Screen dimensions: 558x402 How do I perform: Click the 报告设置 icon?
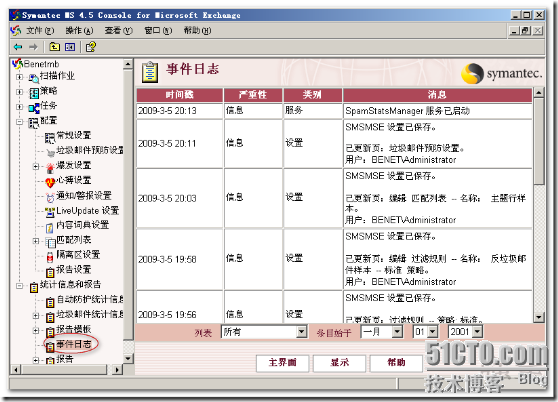[50, 272]
